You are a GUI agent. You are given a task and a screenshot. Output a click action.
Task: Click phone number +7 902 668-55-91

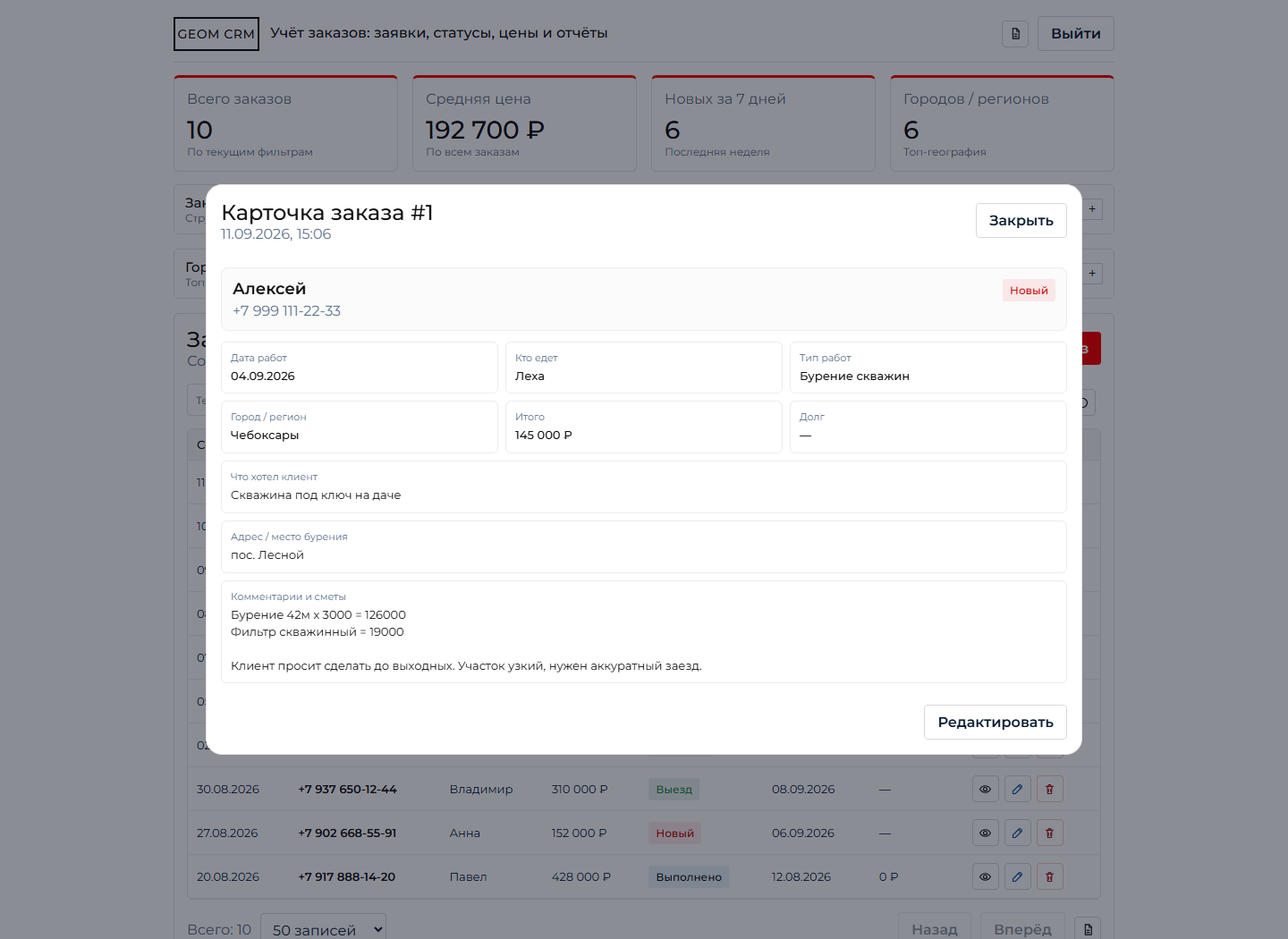pyautogui.click(x=347, y=833)
